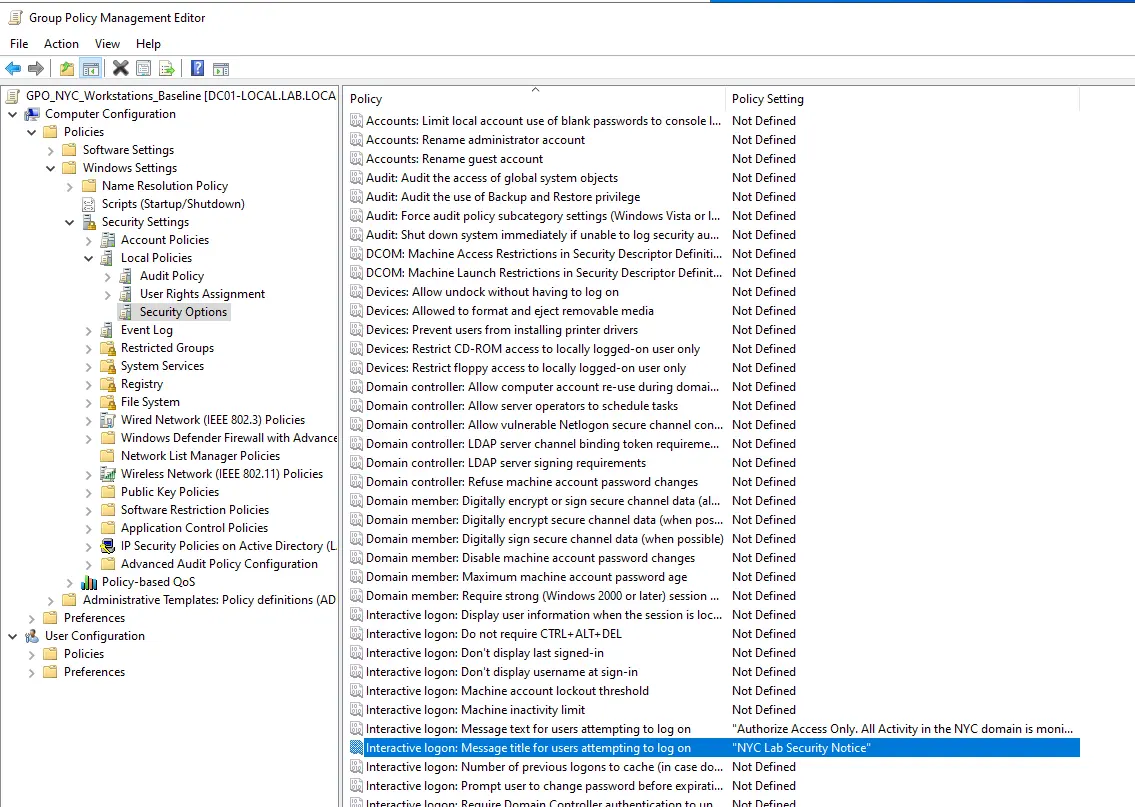Expand the Public Key Policies folder
The image size is (1135, 807).
(88, 493)
